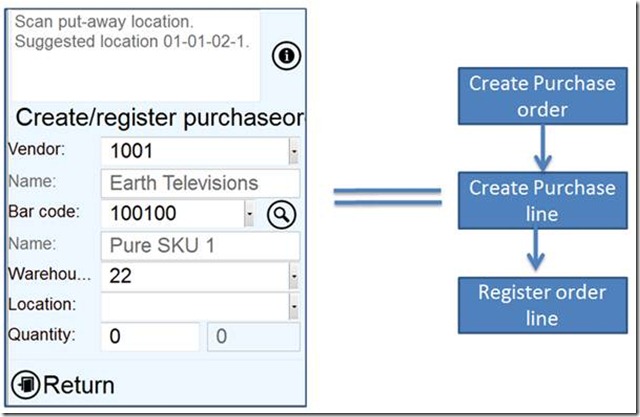Click the Register order line box
Viewport: 640px width, 417px height.
pos(542,306)
